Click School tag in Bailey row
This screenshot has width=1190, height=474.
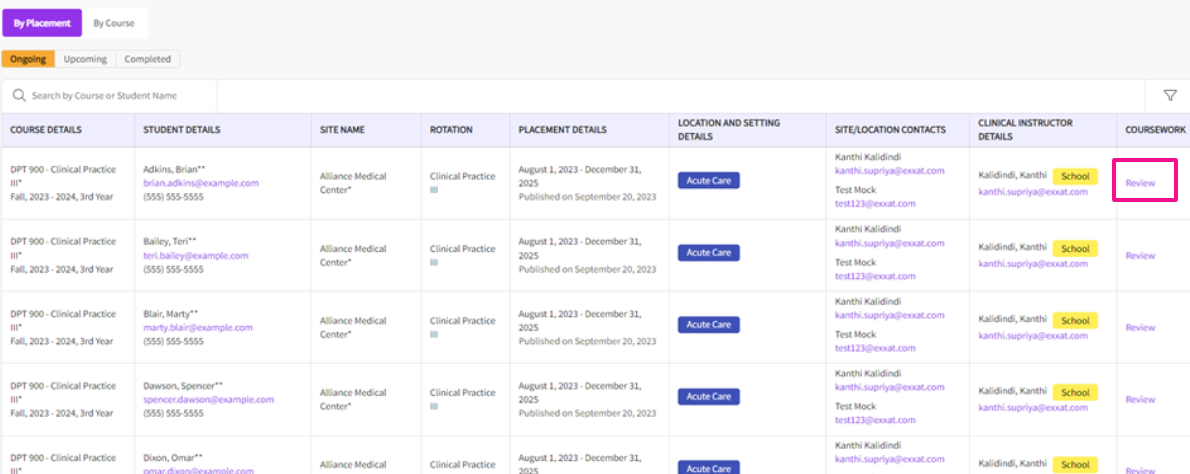pos(1075,249)
